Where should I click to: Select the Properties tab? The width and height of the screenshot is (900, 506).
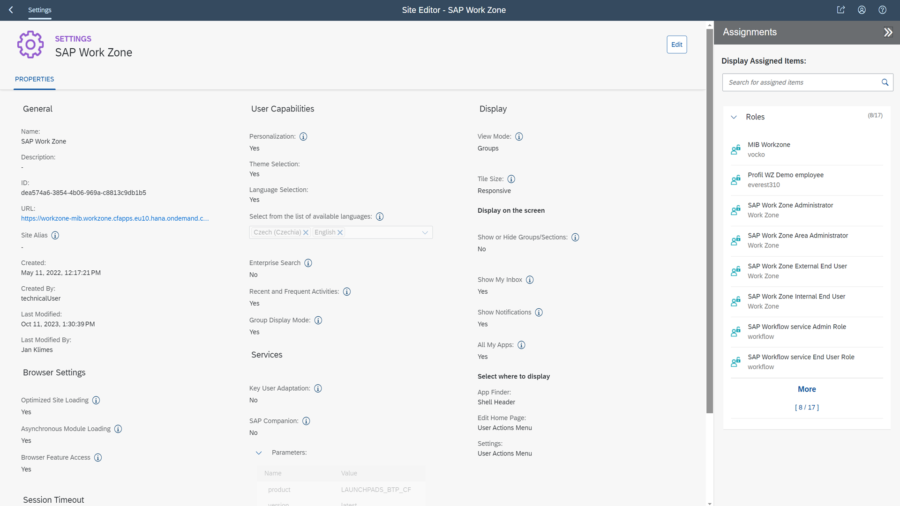tap(34, 79)
